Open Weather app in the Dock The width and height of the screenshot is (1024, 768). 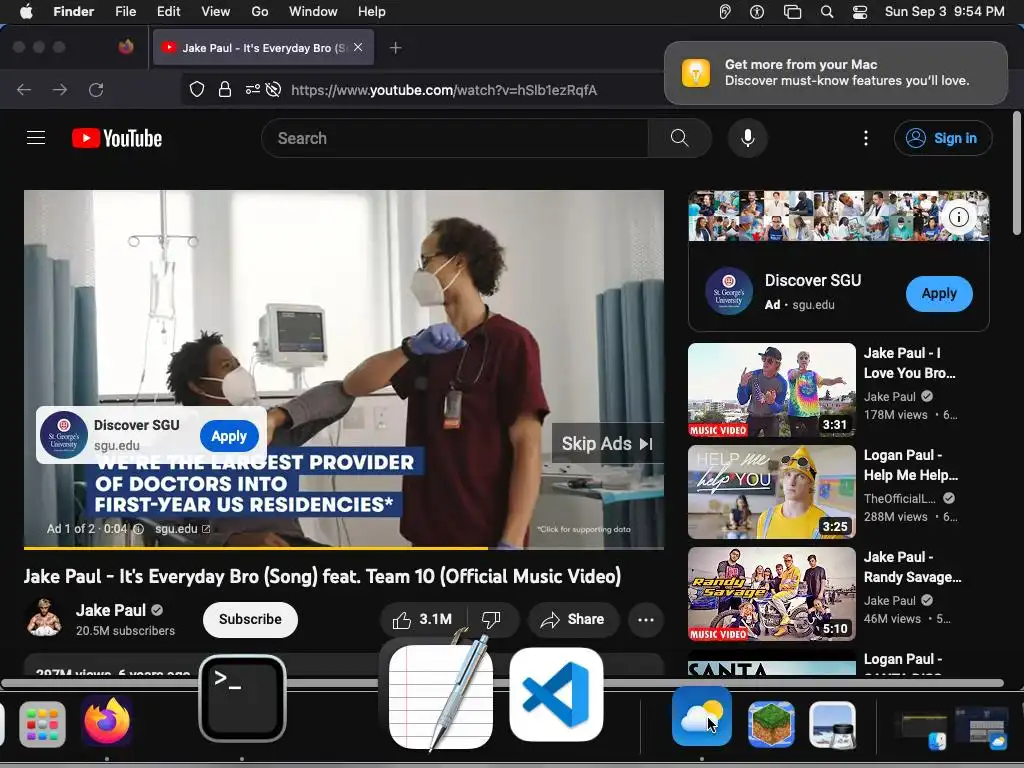701,716
